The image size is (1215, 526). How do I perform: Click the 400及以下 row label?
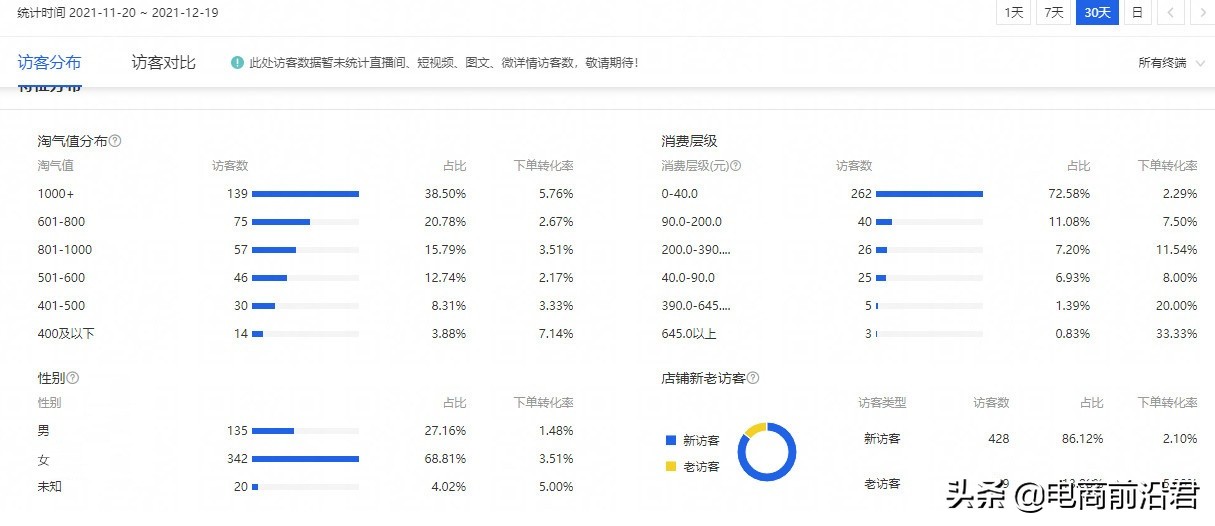[66, 334]
